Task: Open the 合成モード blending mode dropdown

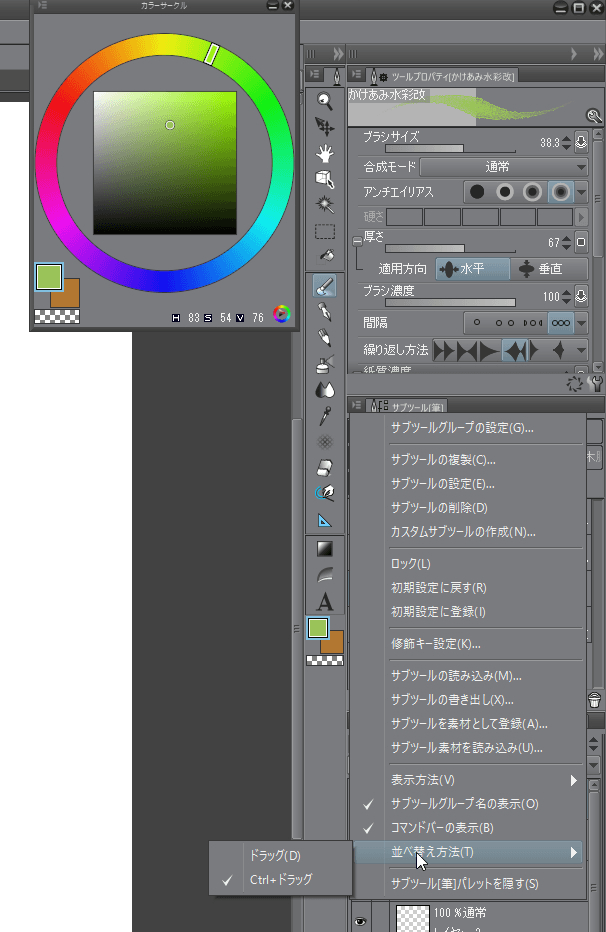Action: tap(503, 167)
